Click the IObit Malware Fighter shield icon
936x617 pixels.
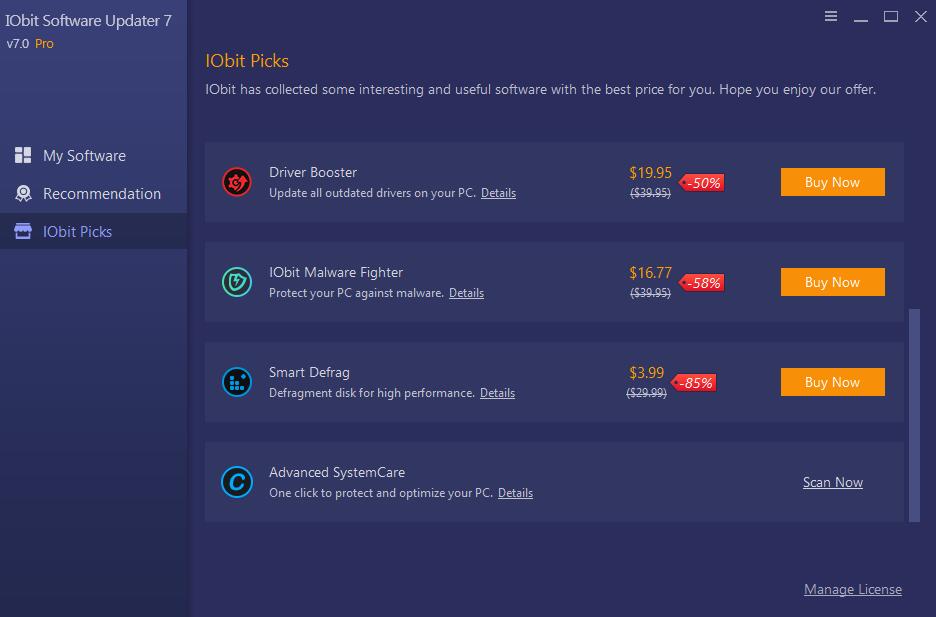pos(237,282)
